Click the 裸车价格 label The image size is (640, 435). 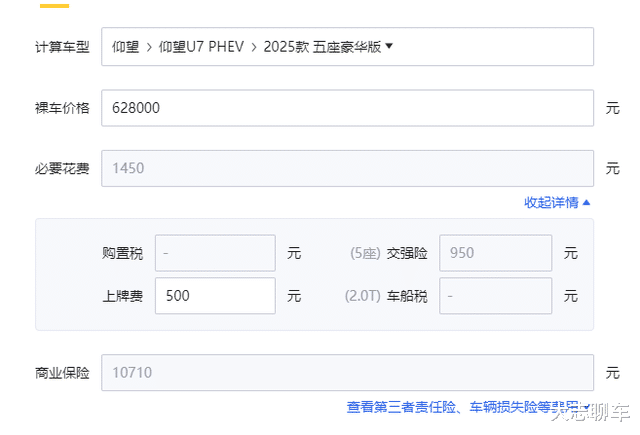coord(62,108)
